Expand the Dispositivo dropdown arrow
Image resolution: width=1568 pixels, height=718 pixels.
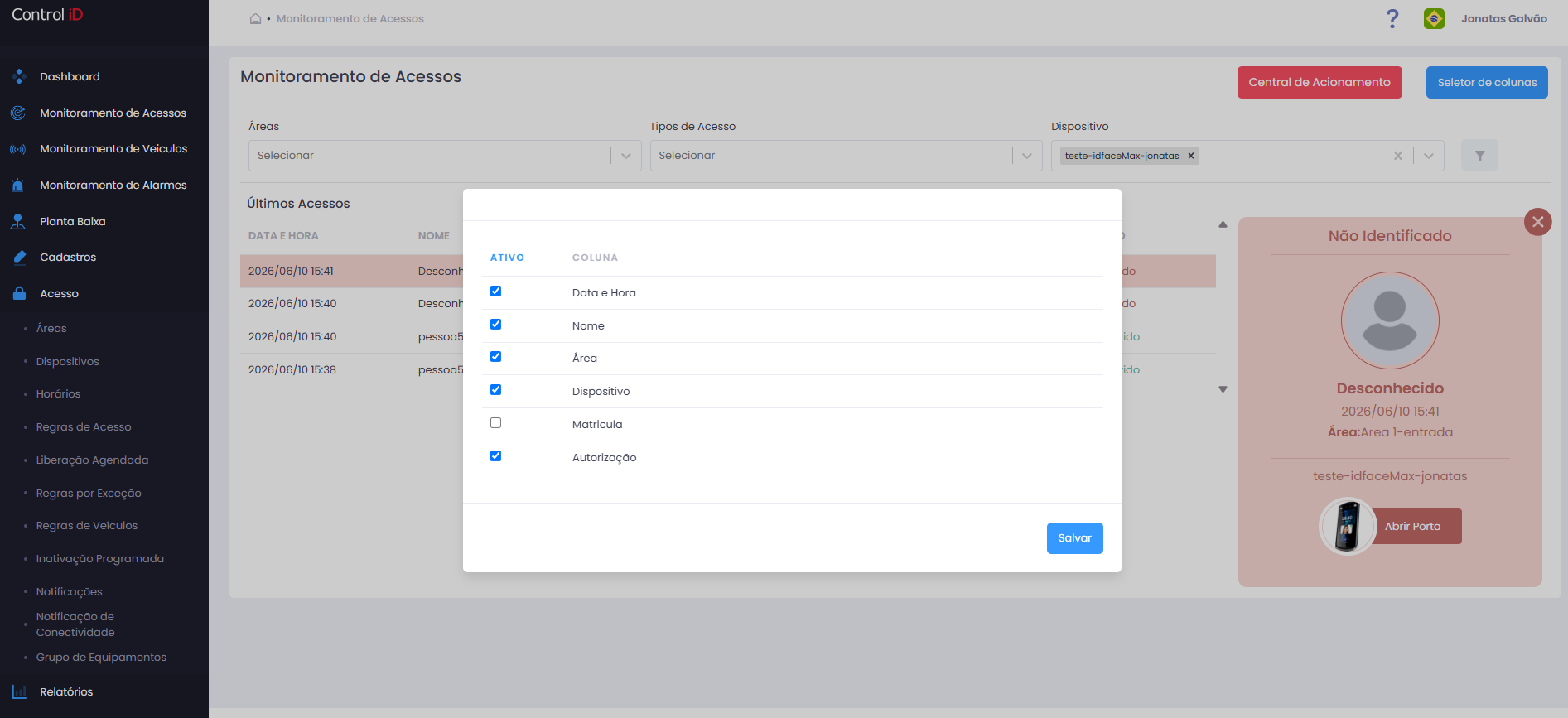click(1429, 156)
